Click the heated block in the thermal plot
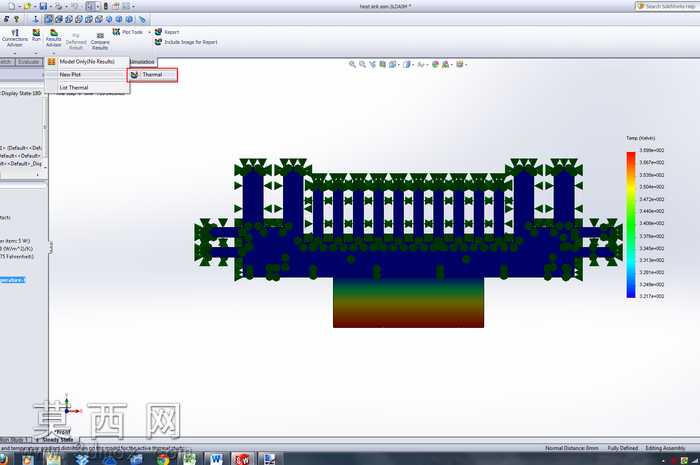This screenshot has width=700, height=465. (408, 303)
